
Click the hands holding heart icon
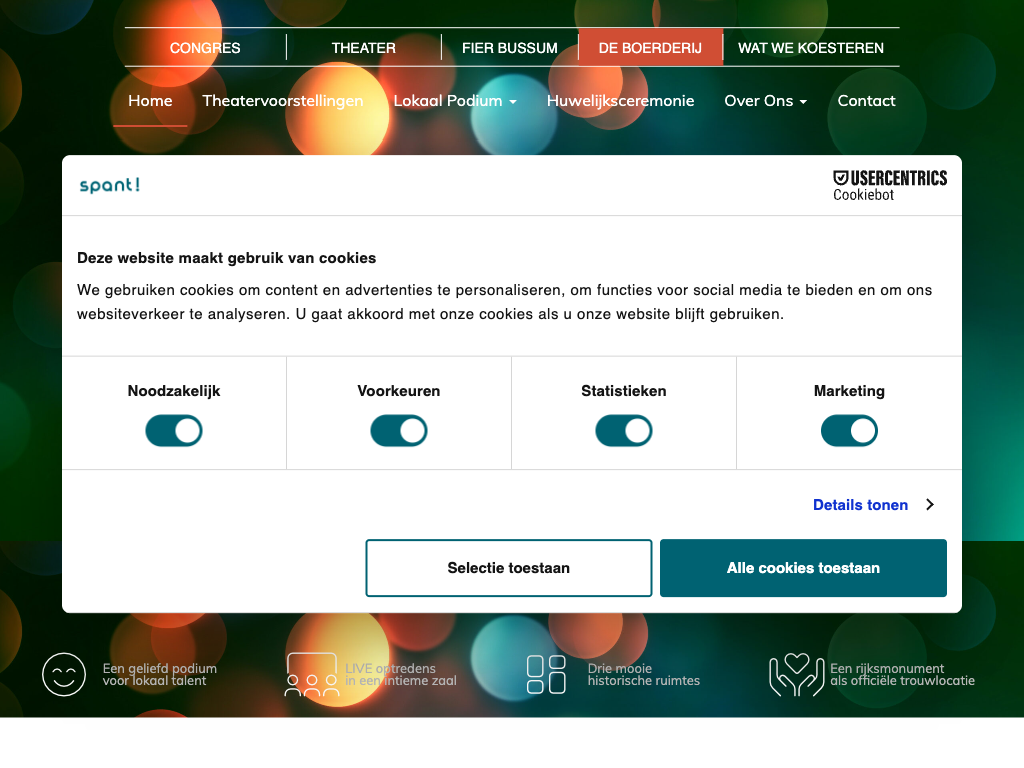pos(796,675)
